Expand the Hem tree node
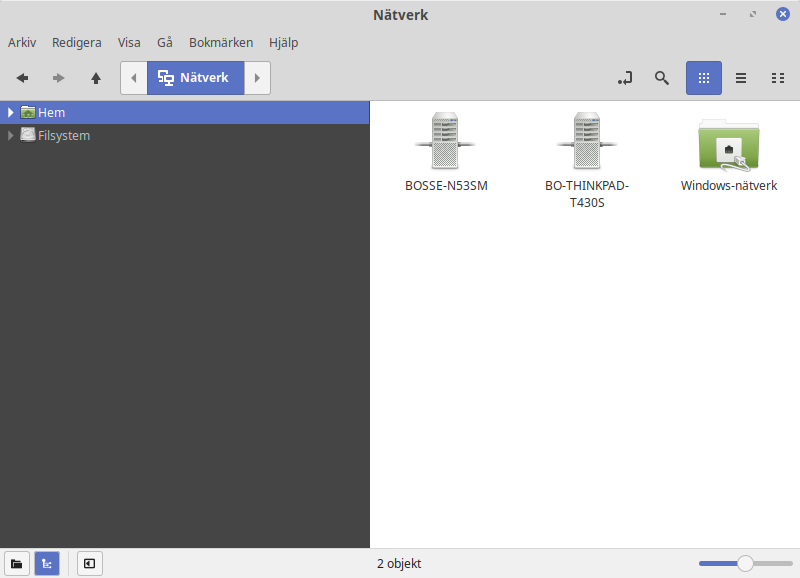The height and width of the screenshot is (578, 800). tap(10, 112)
